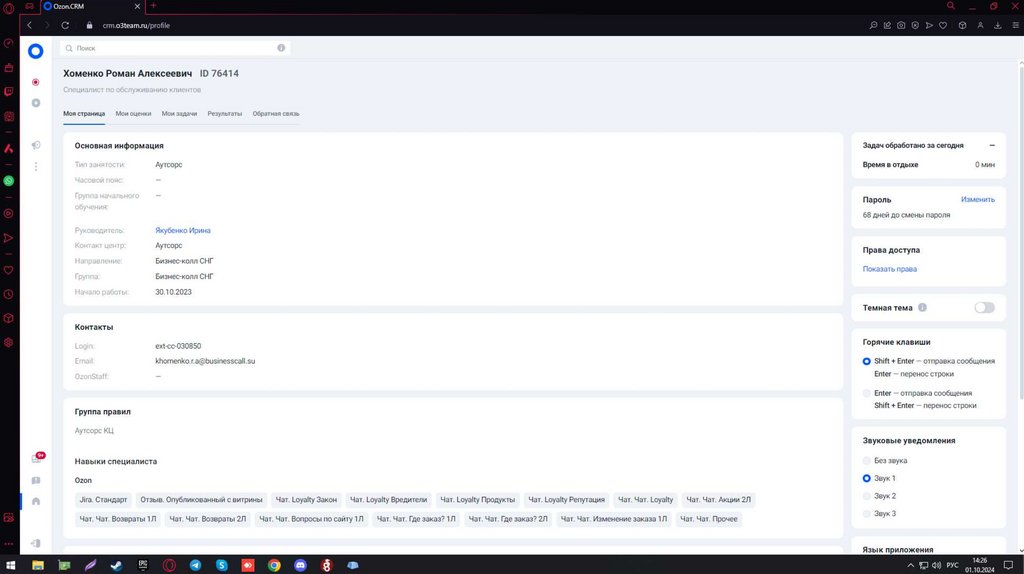Expand the three-dots menu in CRM sidebar
1024x574 pixels.
pyautogui.click(x=36, y=167)
